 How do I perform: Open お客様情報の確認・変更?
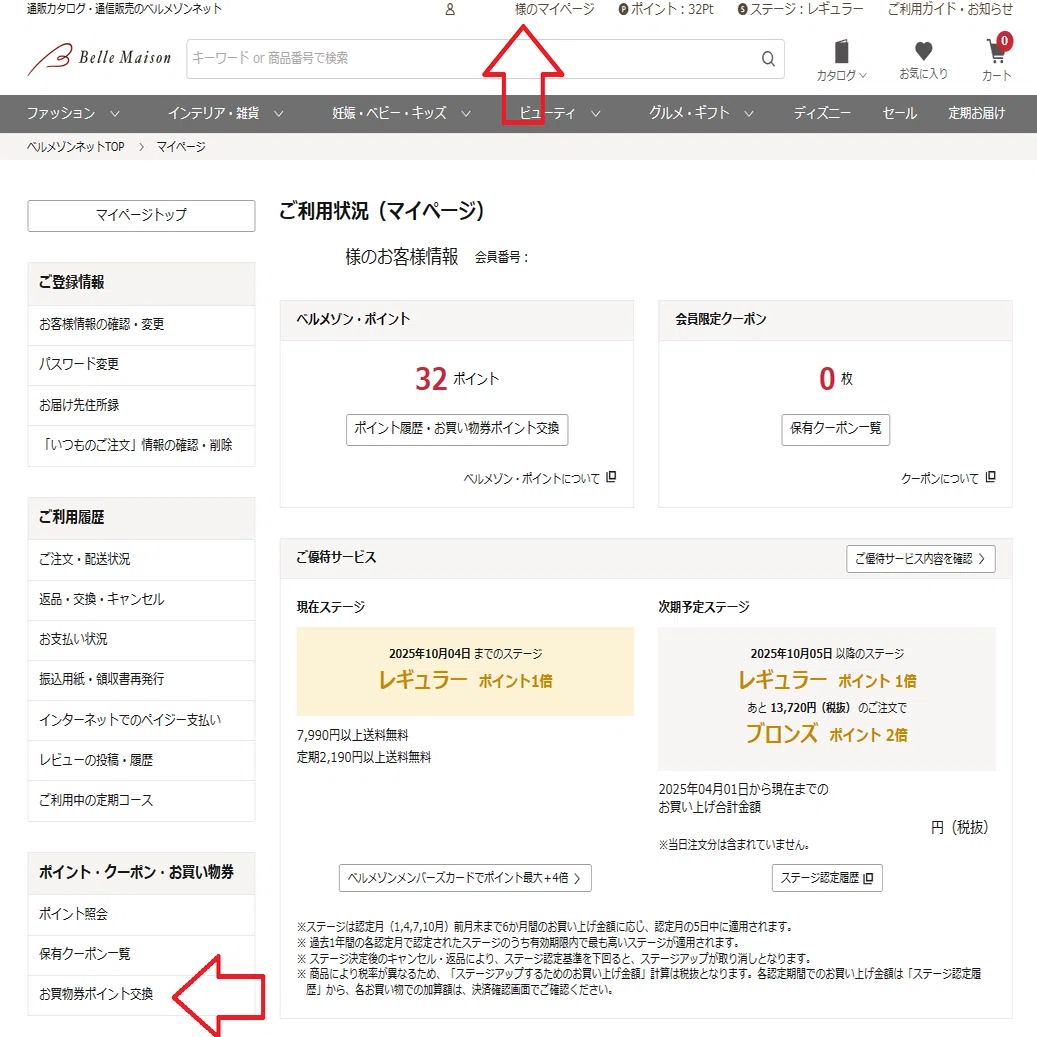click(141, 325)
